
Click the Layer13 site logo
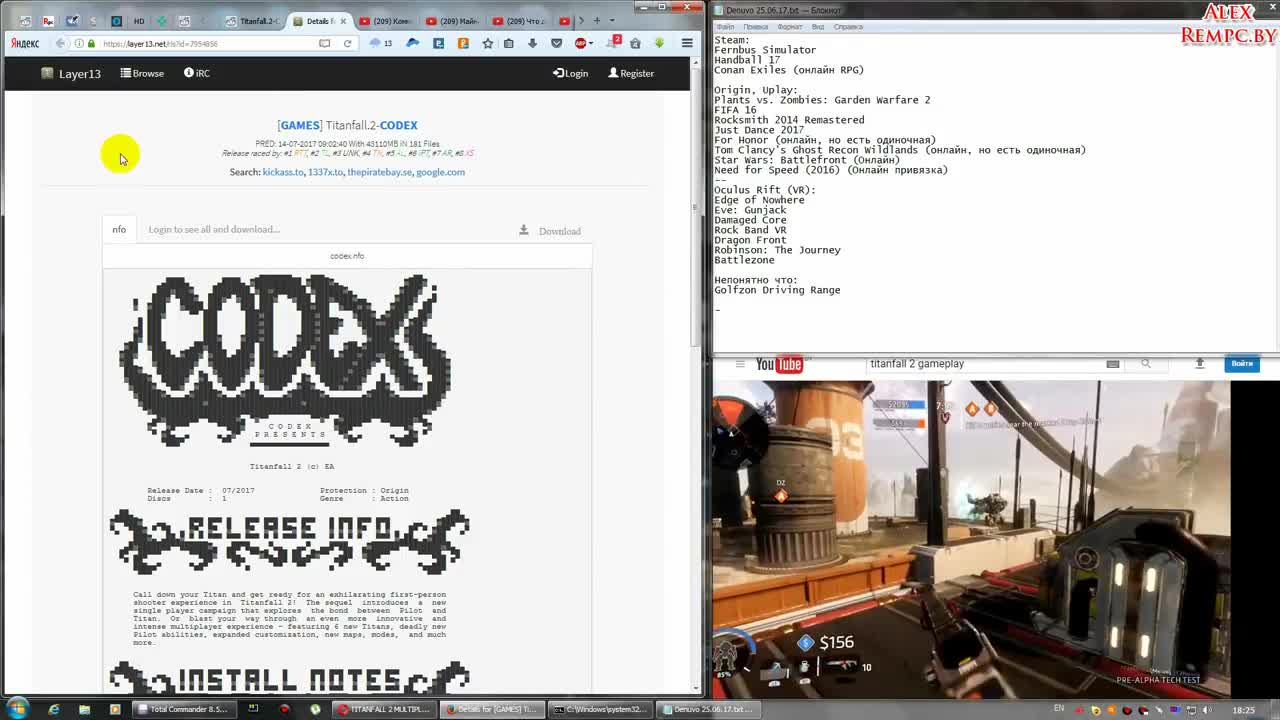(x=71, y=73)
